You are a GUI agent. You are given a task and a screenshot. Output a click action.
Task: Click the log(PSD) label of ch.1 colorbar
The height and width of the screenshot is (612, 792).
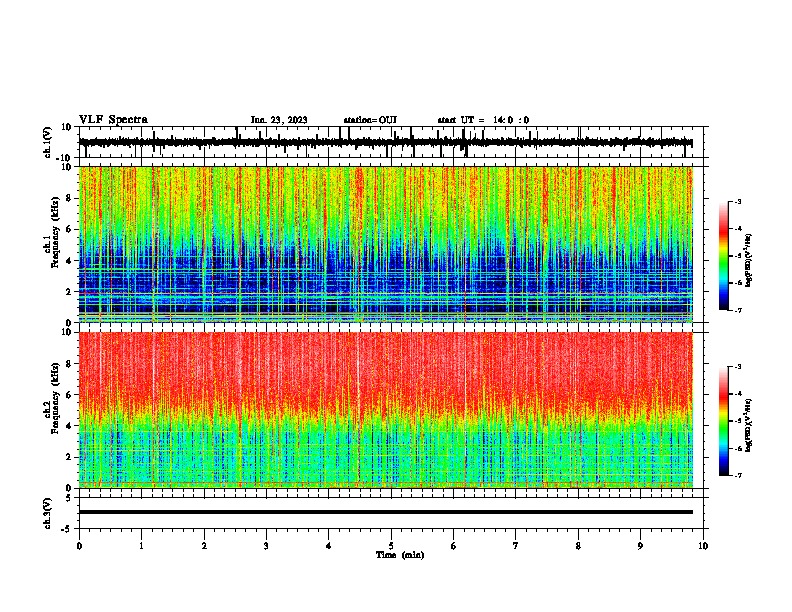click(749, 260)
